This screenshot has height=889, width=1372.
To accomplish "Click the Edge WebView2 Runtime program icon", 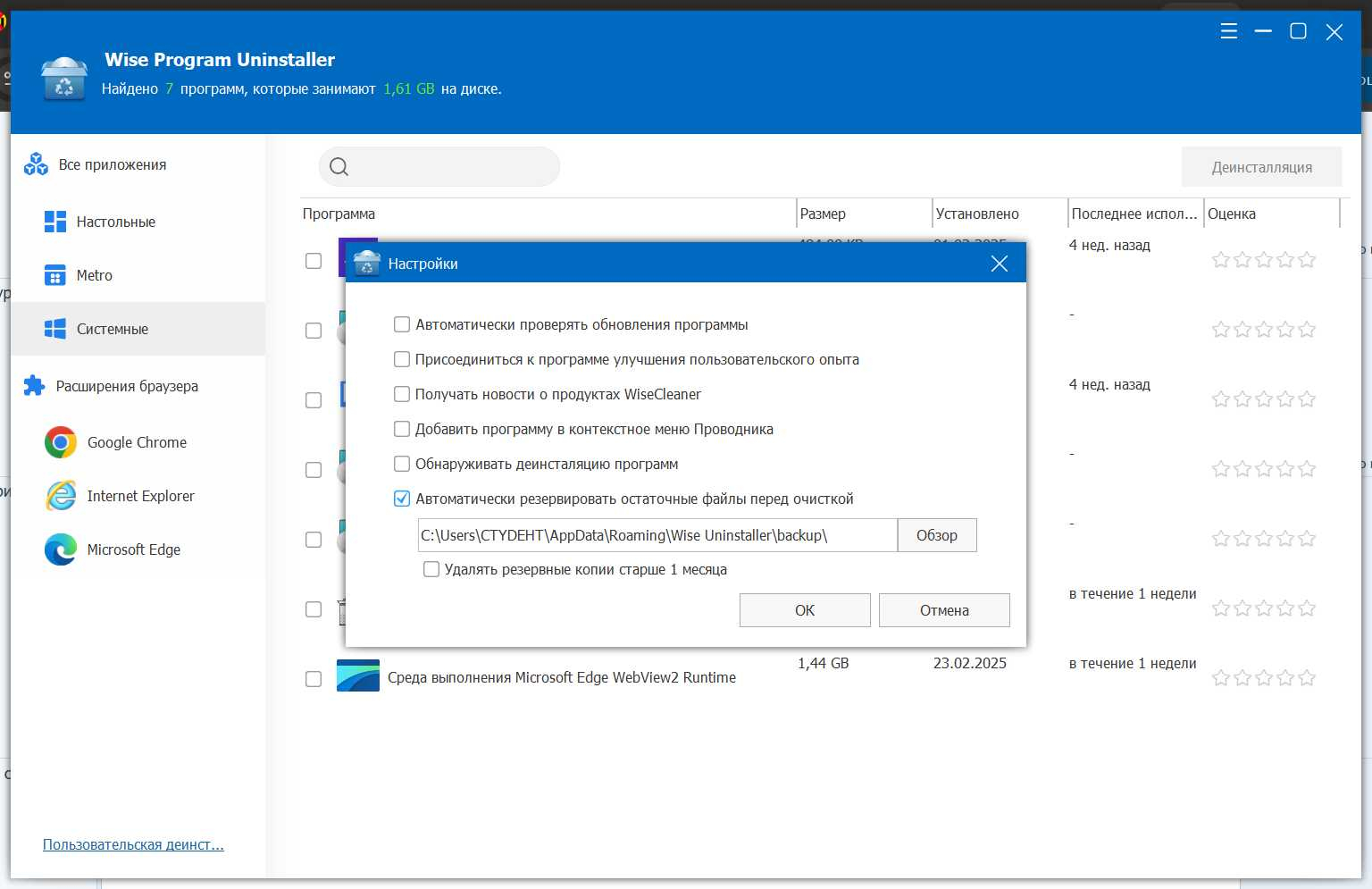I will pyautogui.click(x=358, y=676).
